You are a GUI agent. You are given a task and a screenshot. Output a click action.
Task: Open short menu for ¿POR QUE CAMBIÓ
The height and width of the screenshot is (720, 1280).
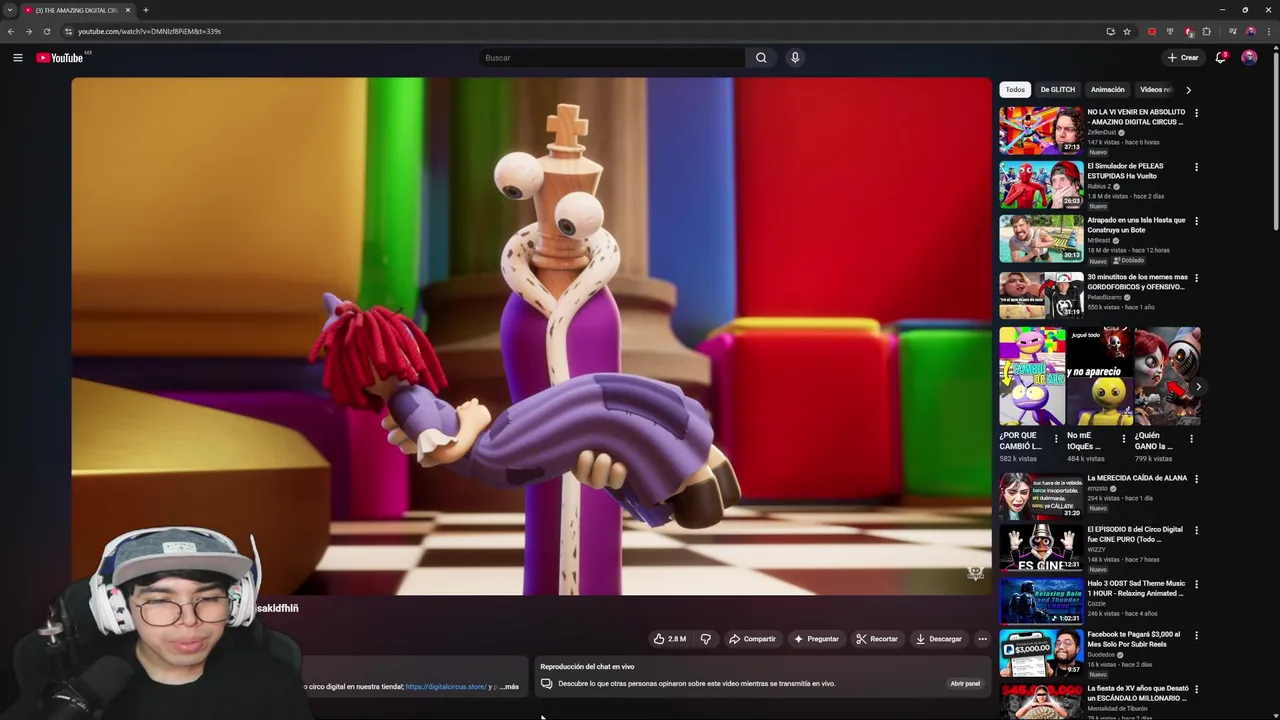[1056, 438]
